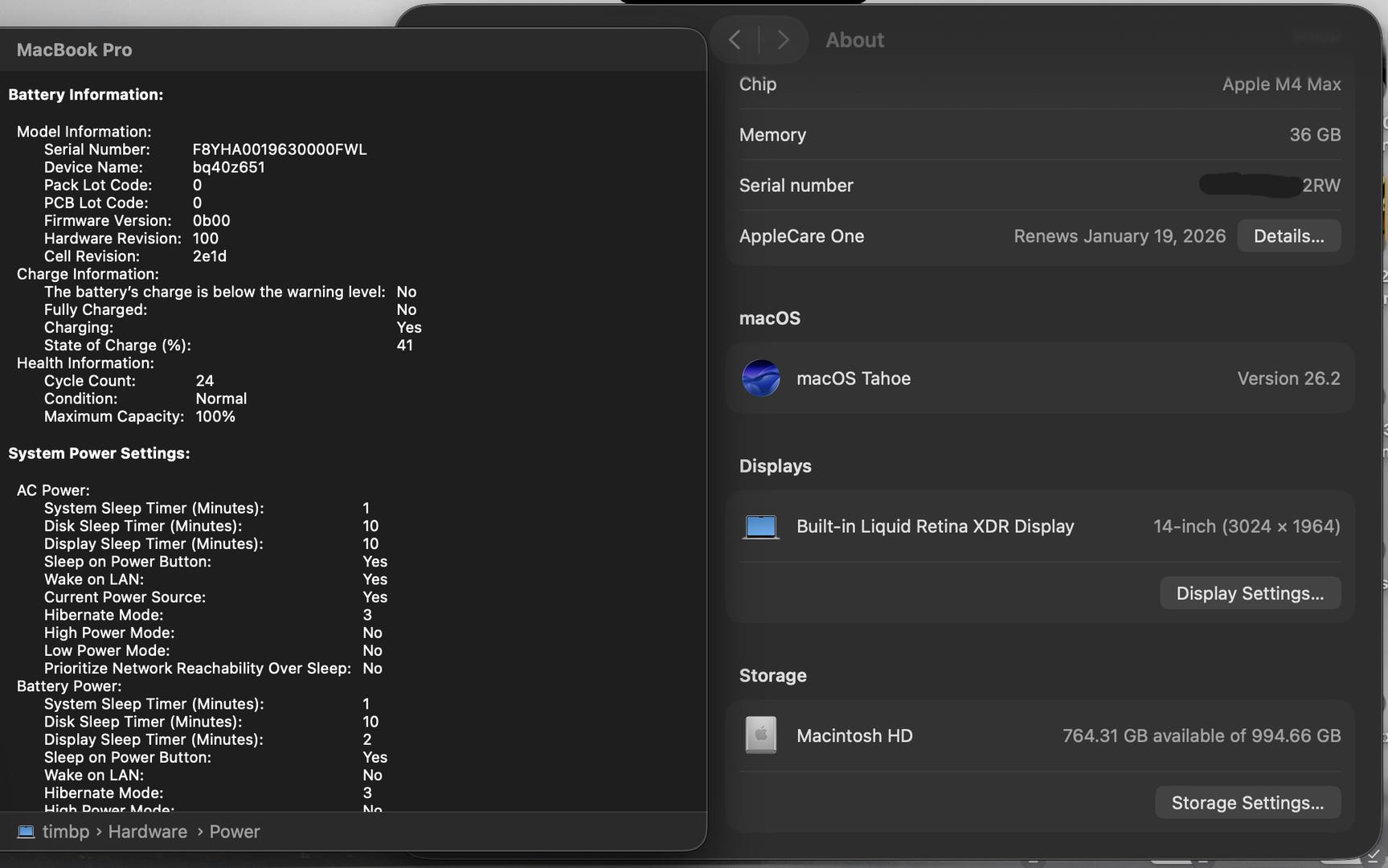Click the Apple M4 Max chip value

[1281, 84]
